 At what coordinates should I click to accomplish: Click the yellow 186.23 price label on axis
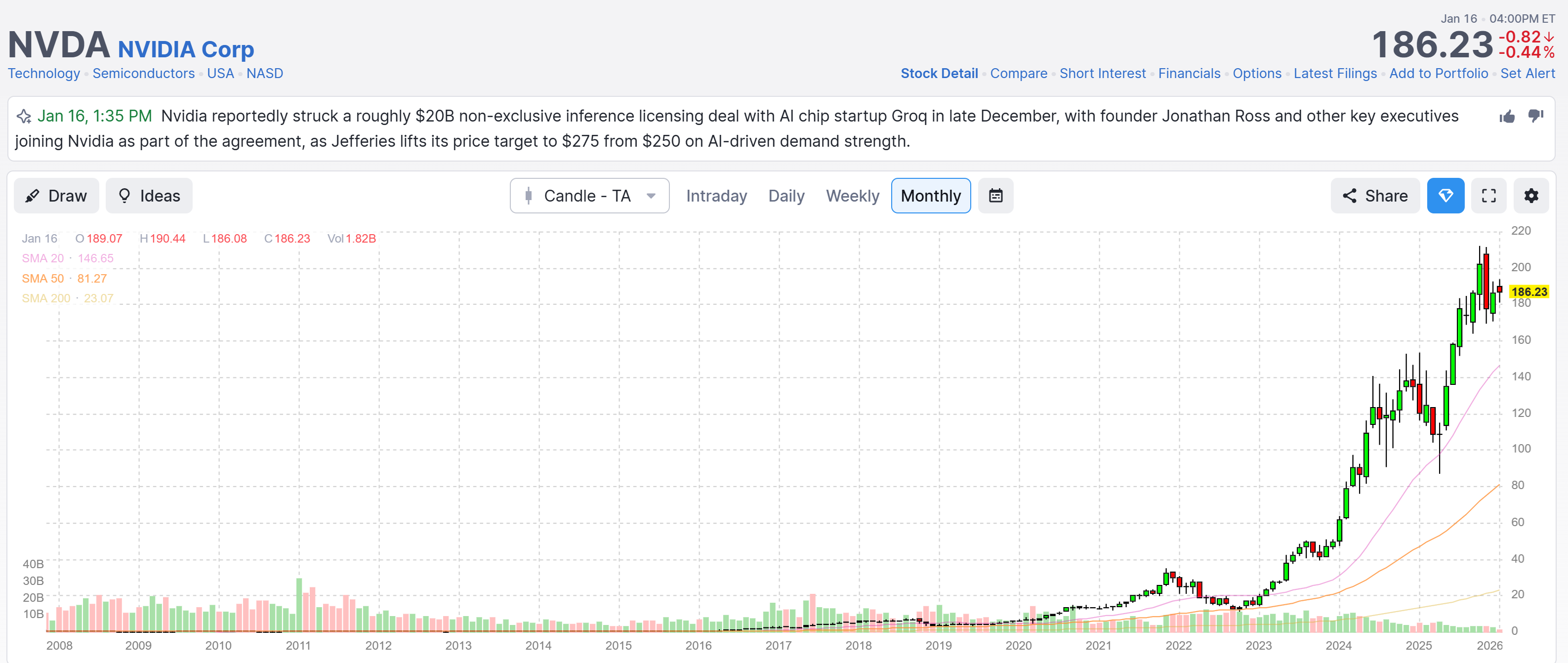pos(1528,291)
